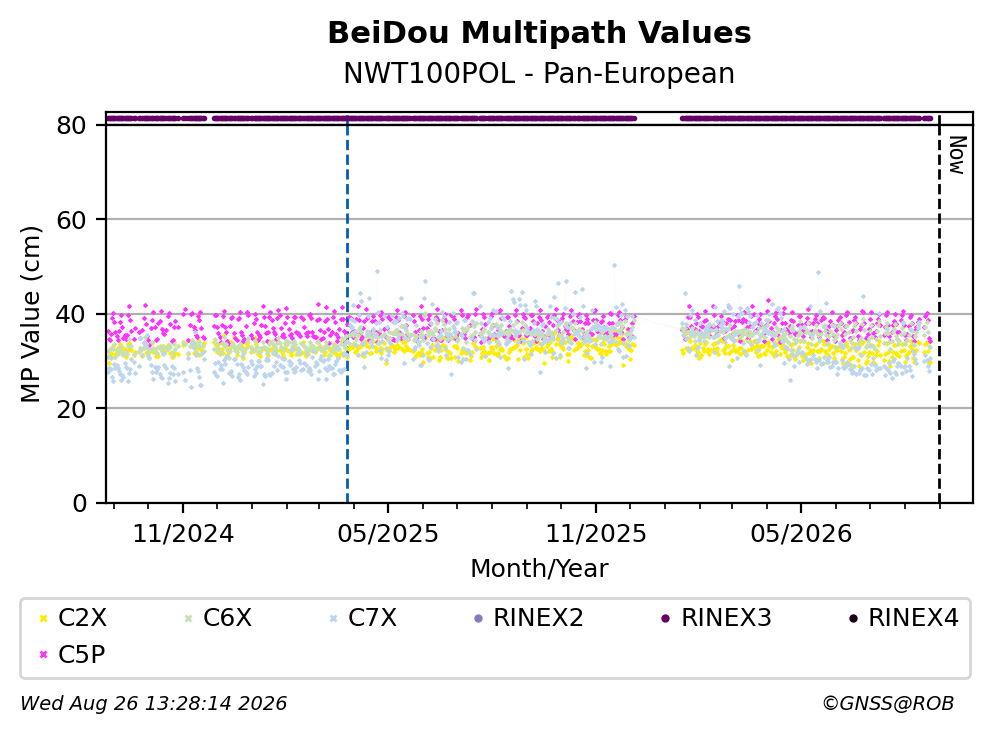Click the 05/2026 x-axis tick label

801,534
